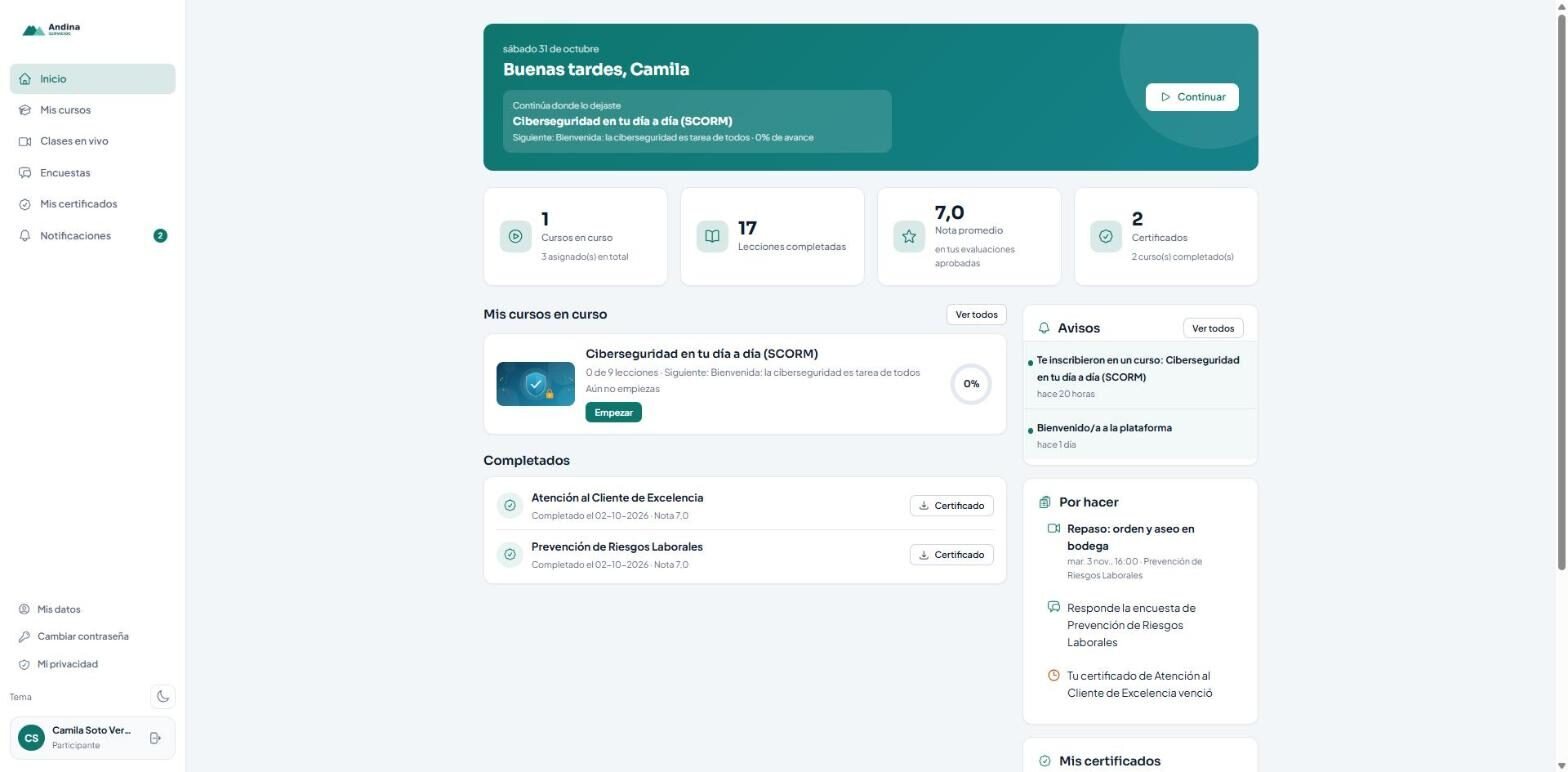
Task: Click the star icon on Nota promedio card
Action: click(909, 237)
